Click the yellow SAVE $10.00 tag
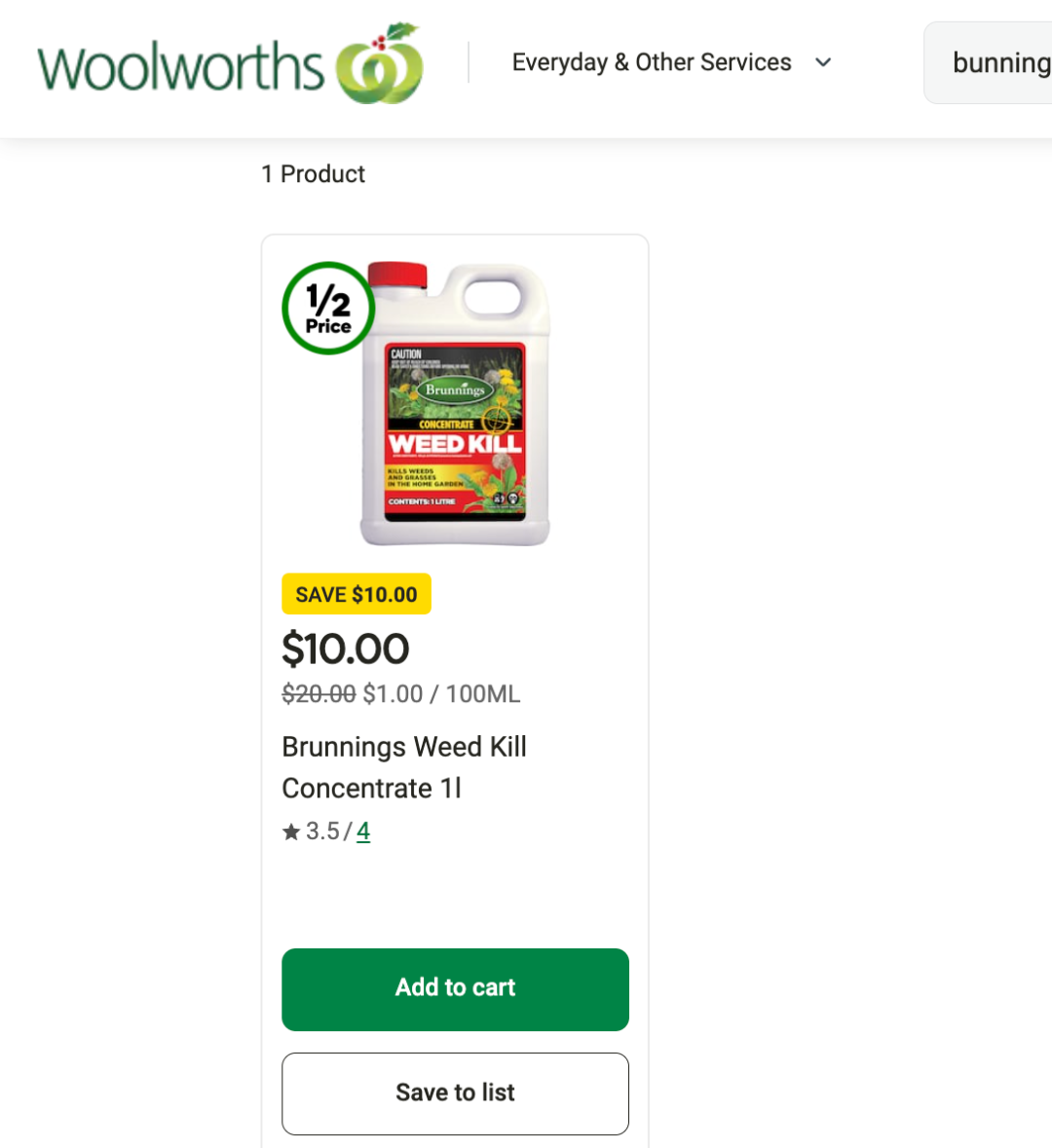1052x1148 pixels. [357, 594]
